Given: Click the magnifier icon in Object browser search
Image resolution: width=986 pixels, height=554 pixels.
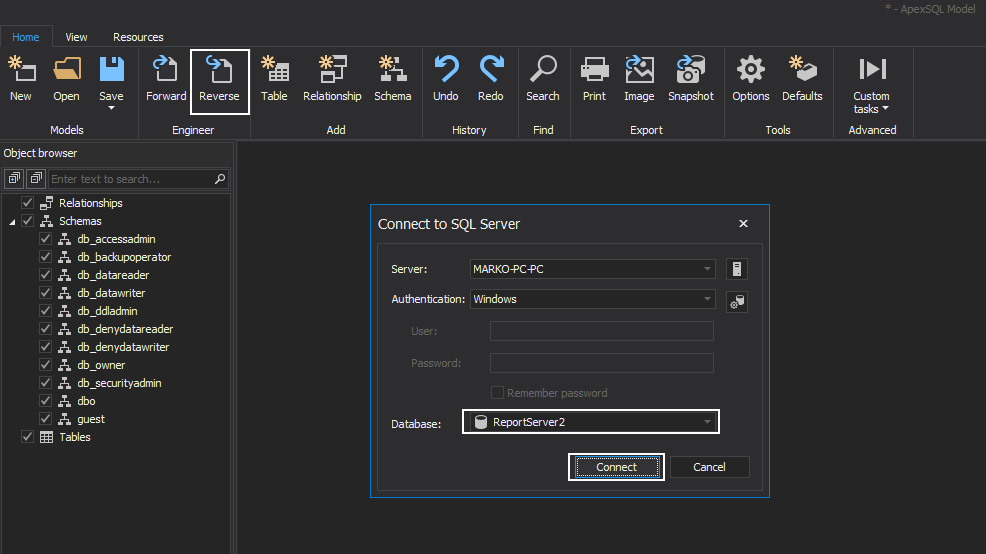Looking at the screenshot, I should 220,179.
